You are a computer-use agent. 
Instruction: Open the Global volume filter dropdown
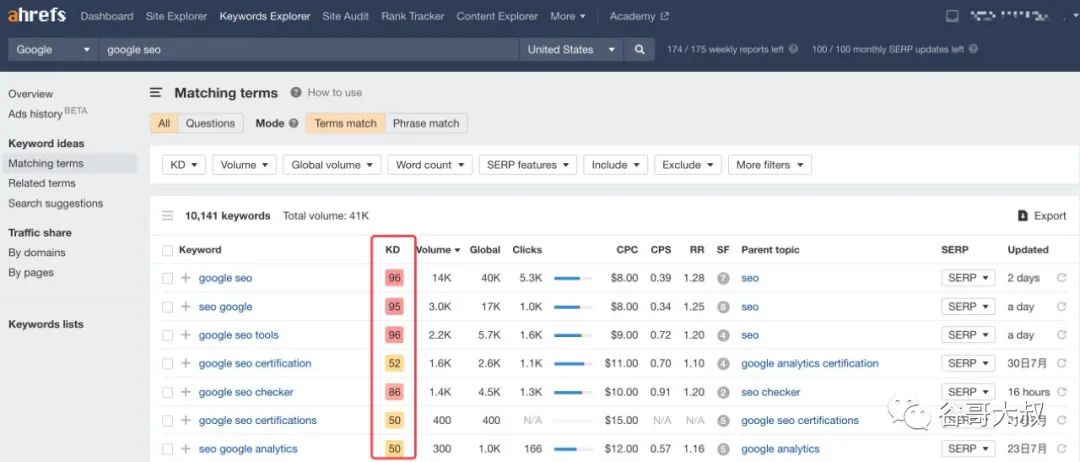coord(332,165)
